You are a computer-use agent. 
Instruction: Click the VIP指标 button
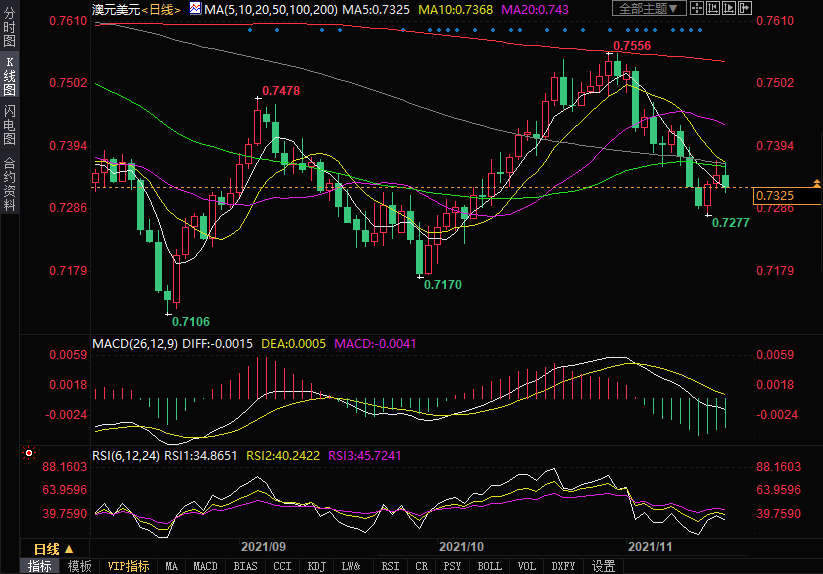(129, 566)
